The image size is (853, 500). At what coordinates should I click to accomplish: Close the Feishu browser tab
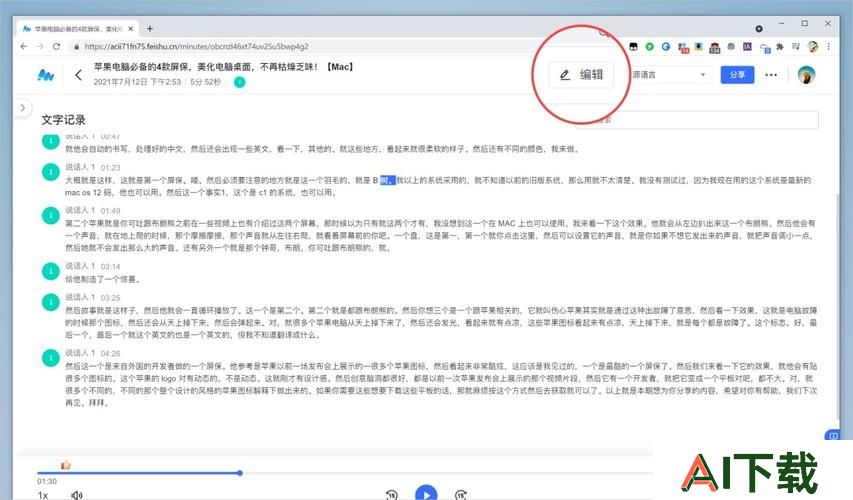pos(131,28)
